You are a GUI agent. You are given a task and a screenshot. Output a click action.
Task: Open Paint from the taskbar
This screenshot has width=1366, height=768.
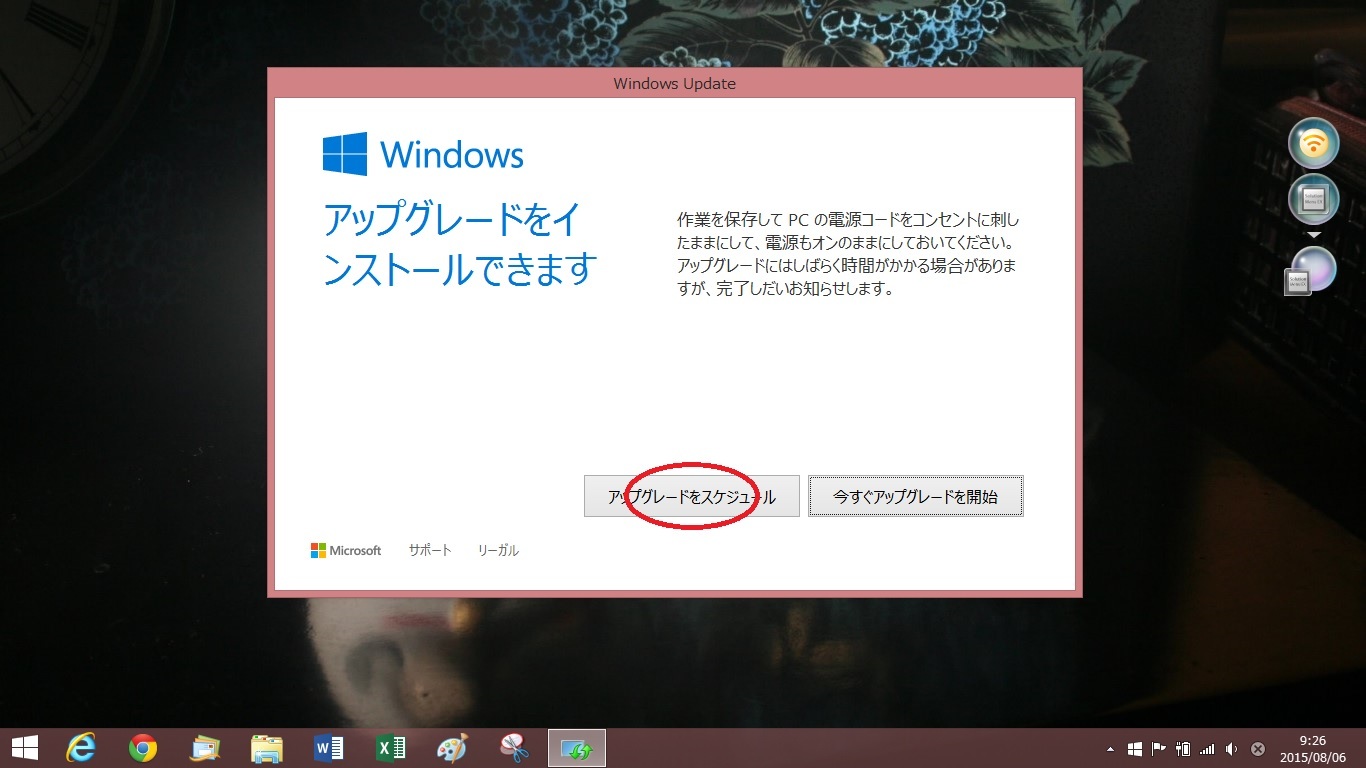(452, 747)
